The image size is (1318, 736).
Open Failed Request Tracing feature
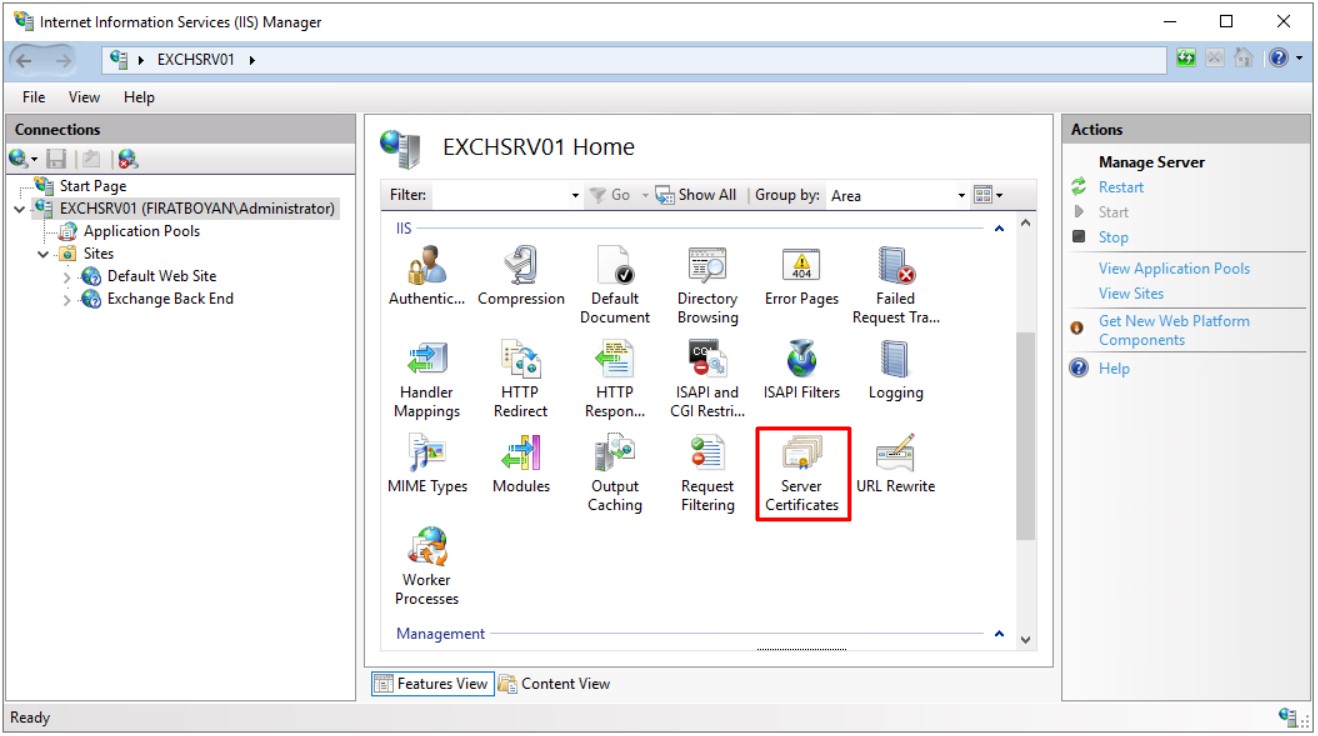(x=895, y=286)
